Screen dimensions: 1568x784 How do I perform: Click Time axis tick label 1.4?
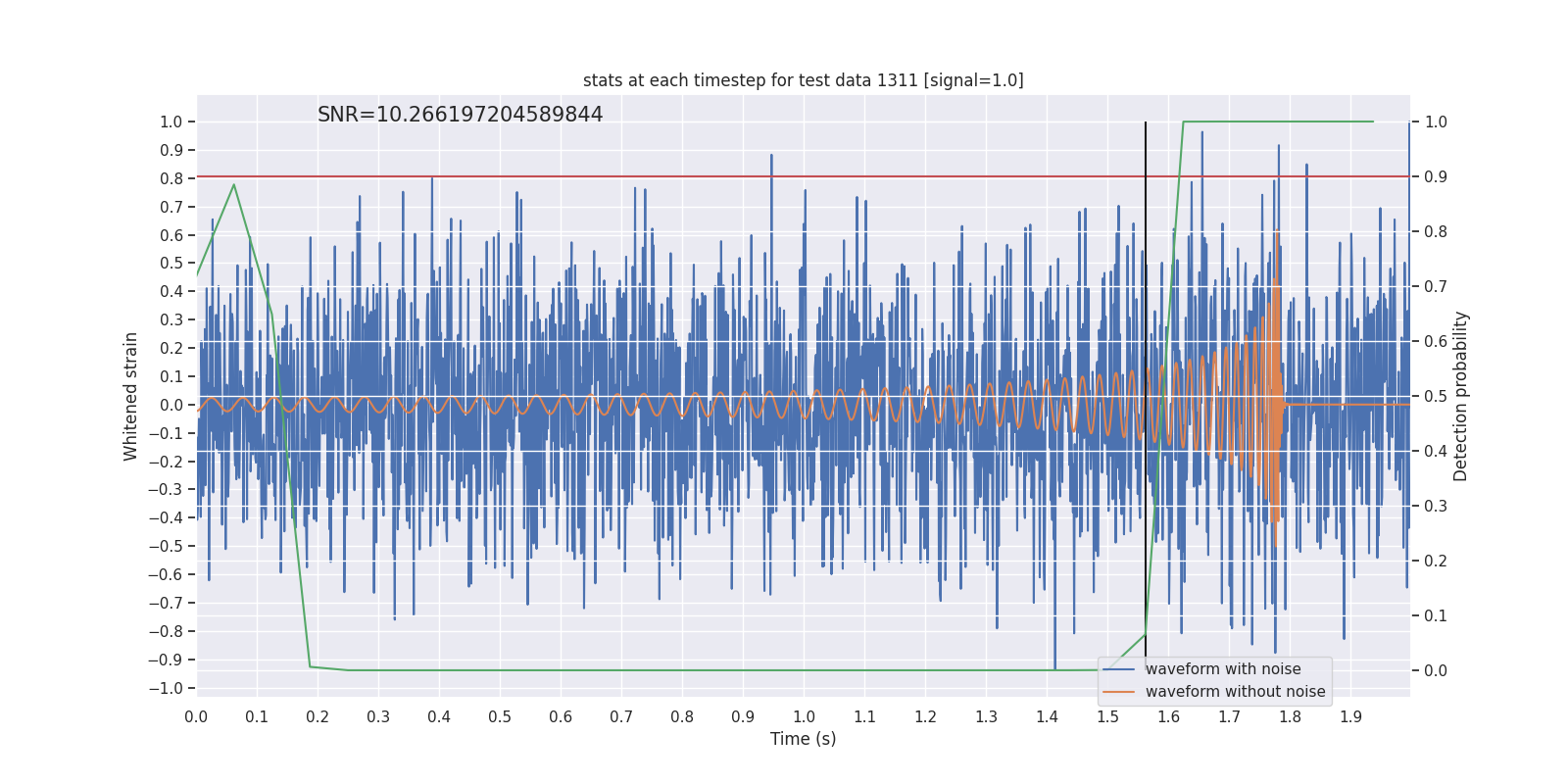(1047, 717)
